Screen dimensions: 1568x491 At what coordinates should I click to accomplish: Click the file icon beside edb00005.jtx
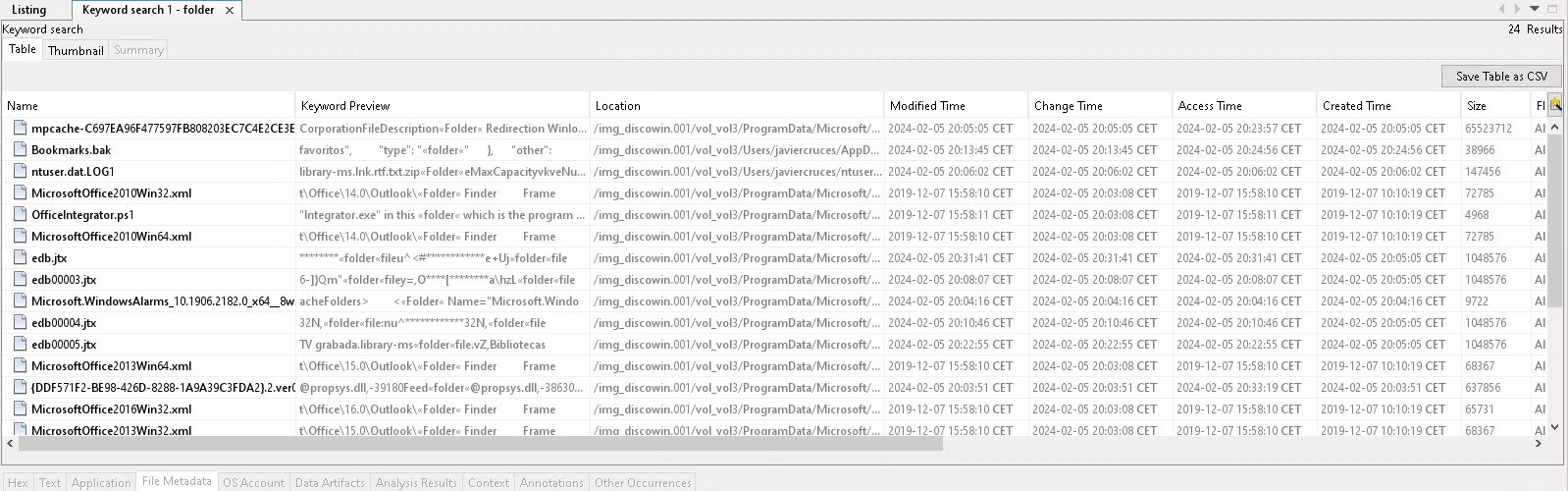19,344
